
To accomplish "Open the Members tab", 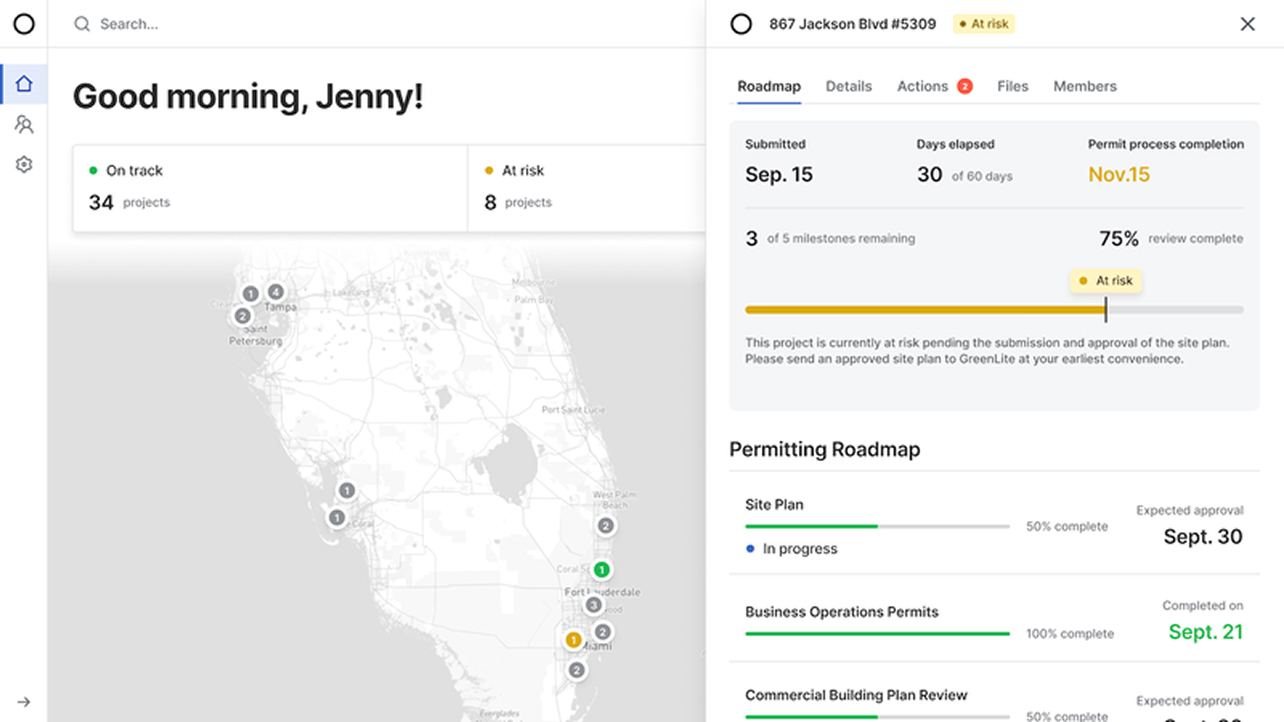I will click(1084, 86).
